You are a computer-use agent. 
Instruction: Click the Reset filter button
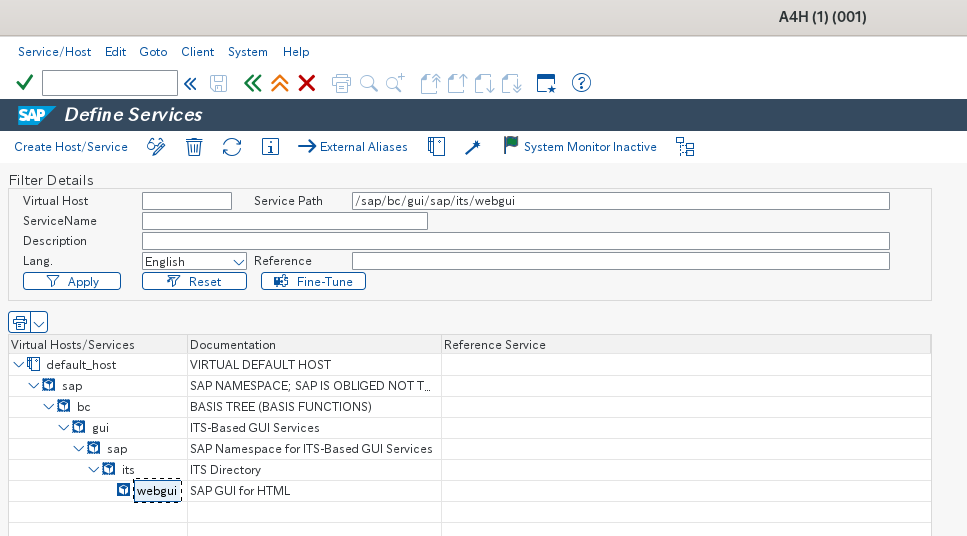coord(194,281)
